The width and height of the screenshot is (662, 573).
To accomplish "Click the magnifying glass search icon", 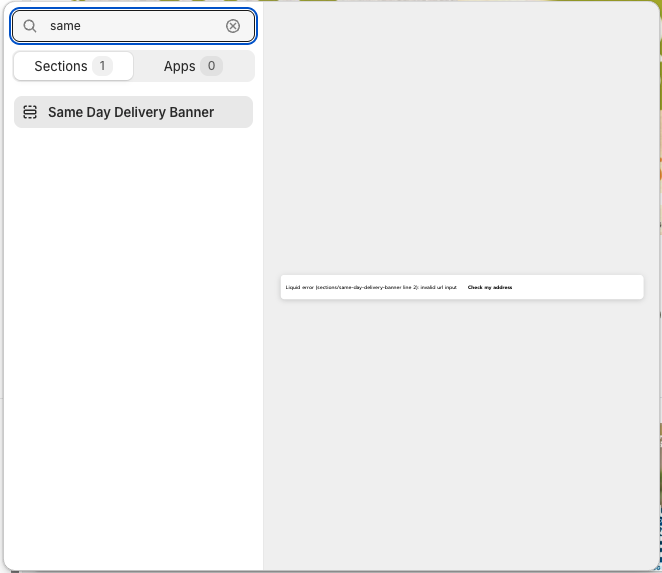I will pyautogui.click(x=30, y=26).
